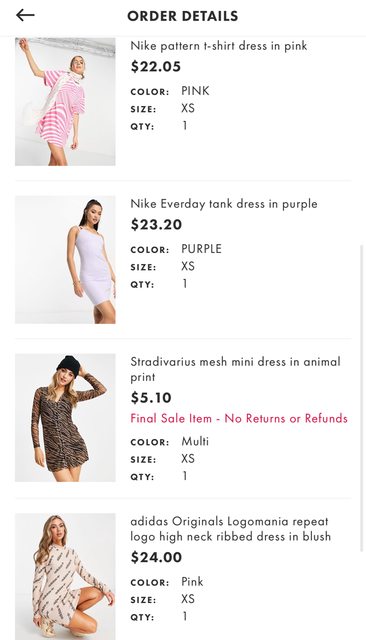Click the PURPLE color value
This screenshot has height=640, width=366.
[x=202, y=249]
